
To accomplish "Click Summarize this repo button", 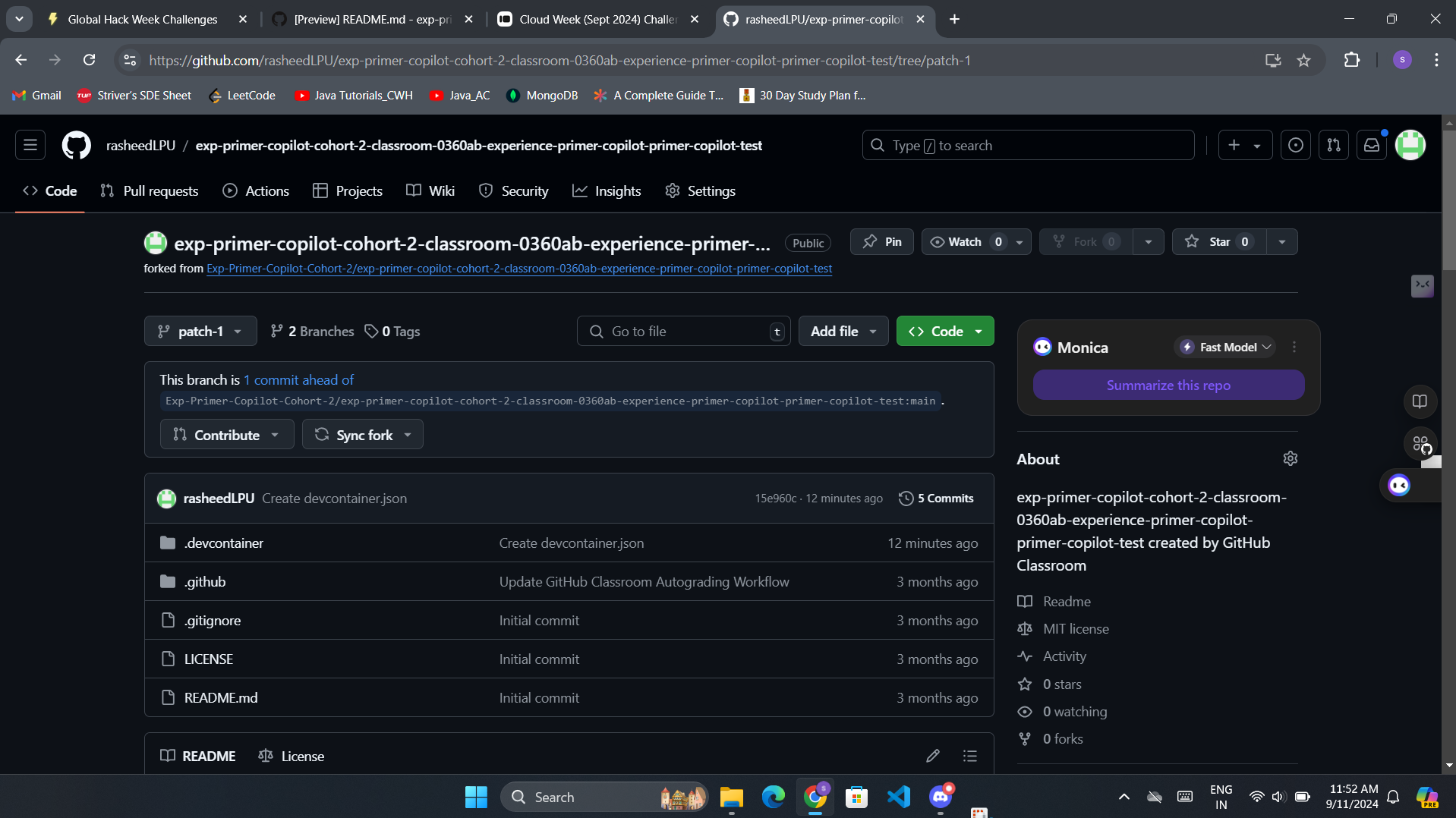I will (1168, 385).
